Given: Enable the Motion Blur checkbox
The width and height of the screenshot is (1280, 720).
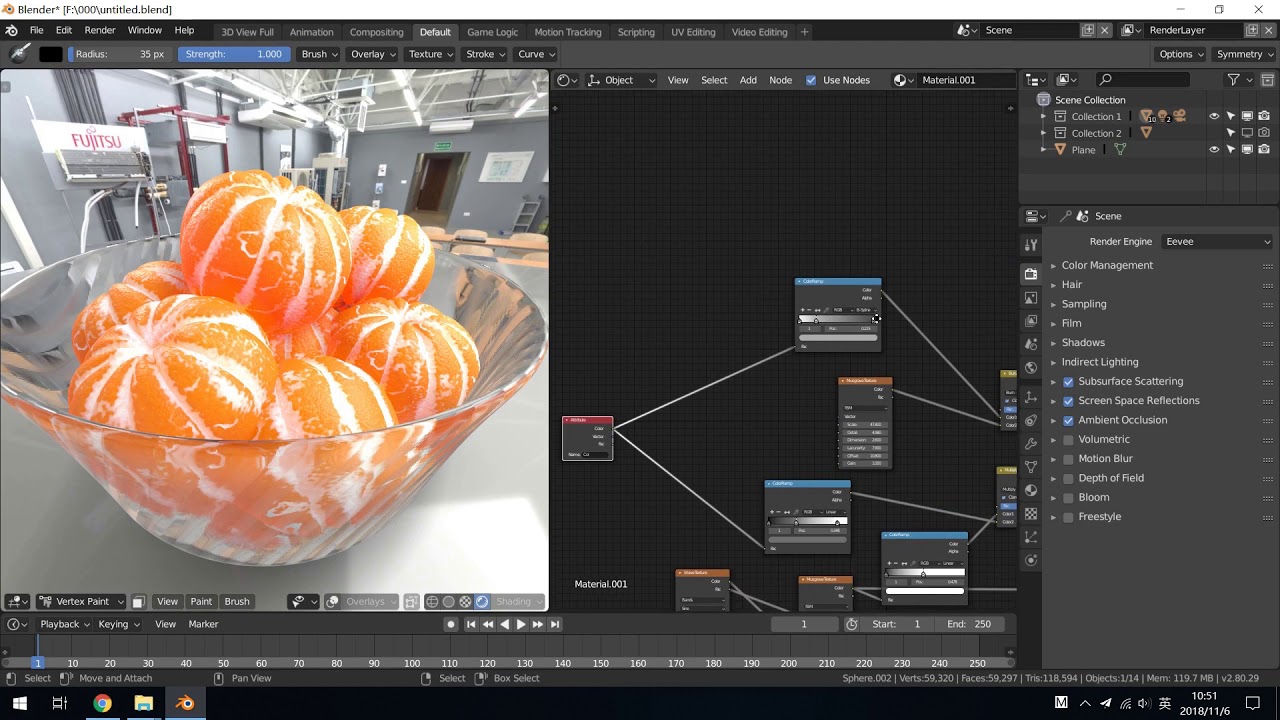Looking at the screenshot, I should (x=1068, y=459).
